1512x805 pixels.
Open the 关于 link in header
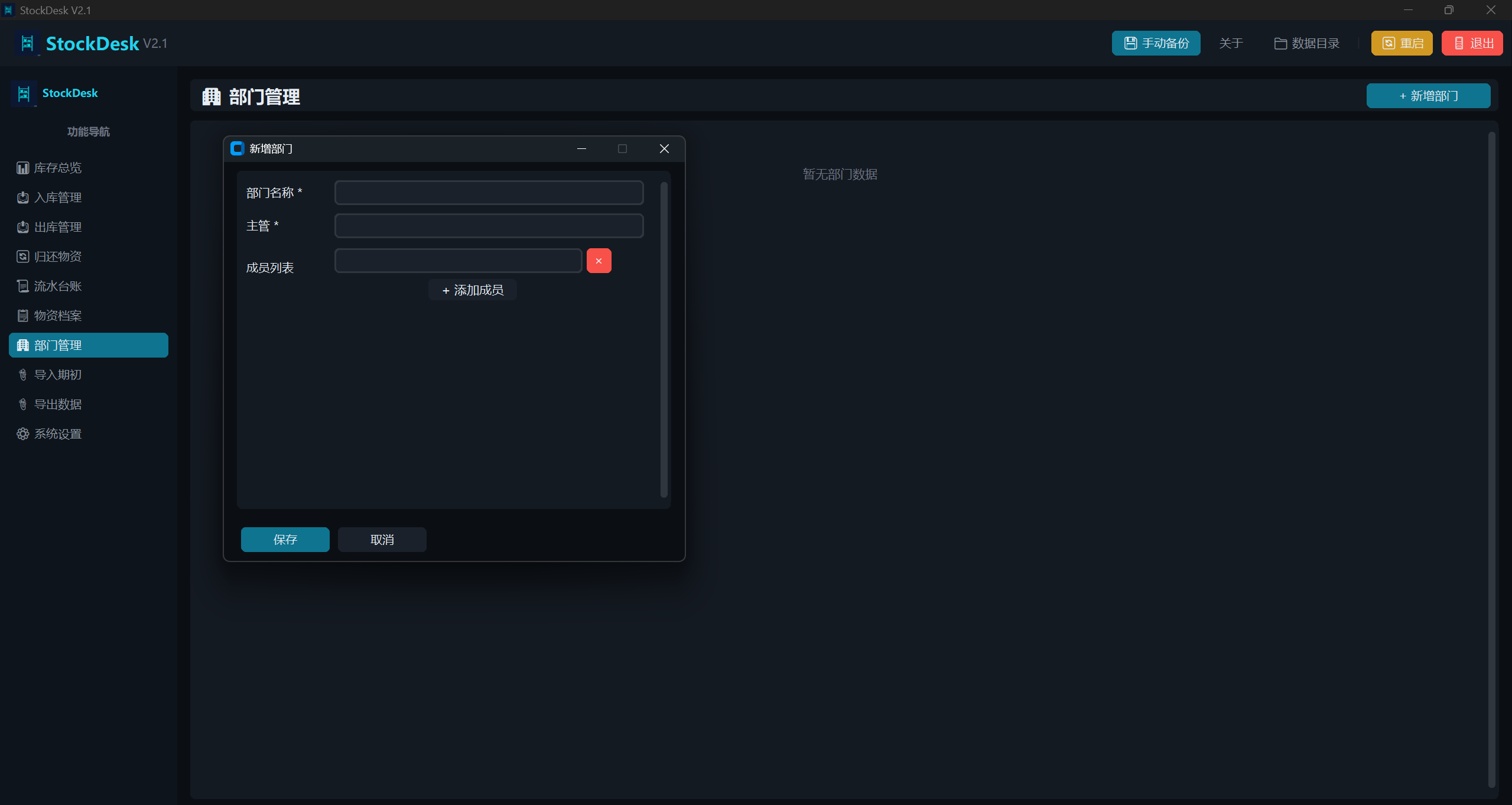pyautogui.click(x=1231, y=43)
